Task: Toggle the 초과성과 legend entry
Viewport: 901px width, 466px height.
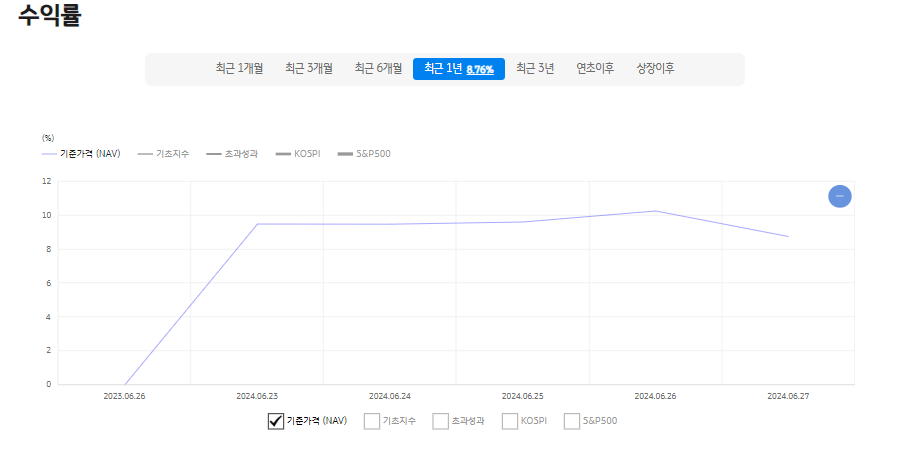Action: pos(232,154)
